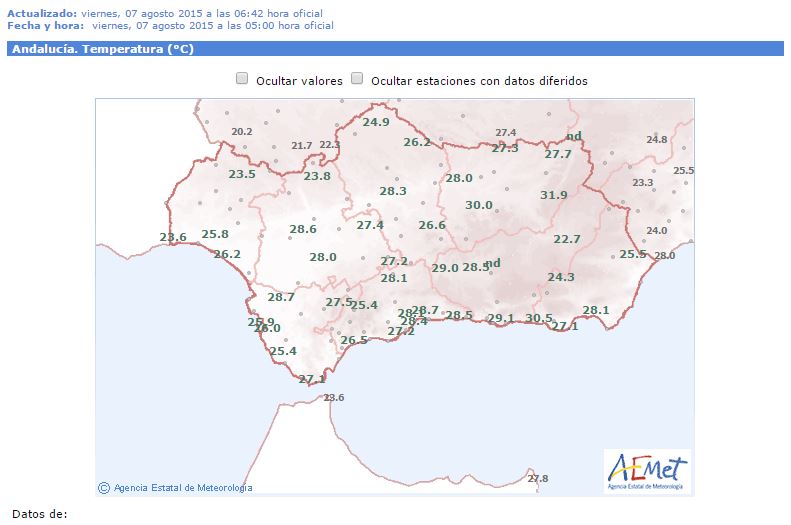Select the 22.7 station value
Image resolution: width=791 pixels, height=525 pixels.
pos(567,239)
